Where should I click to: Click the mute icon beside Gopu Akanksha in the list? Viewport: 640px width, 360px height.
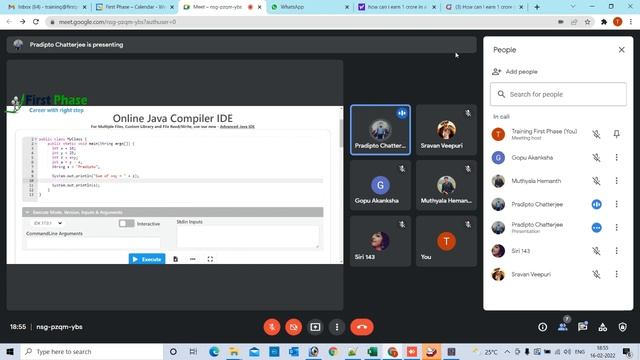coord(596,158)
